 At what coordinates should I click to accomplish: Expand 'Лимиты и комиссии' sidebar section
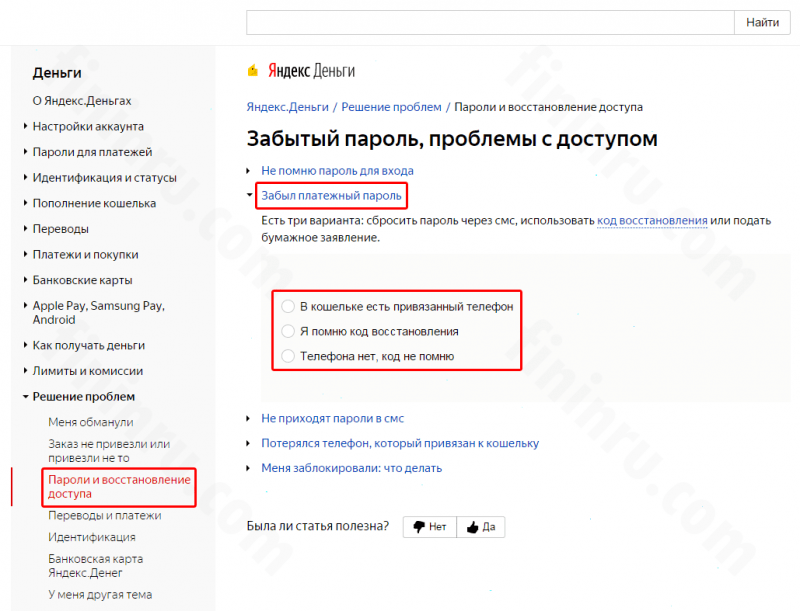[x=25, y=370]
